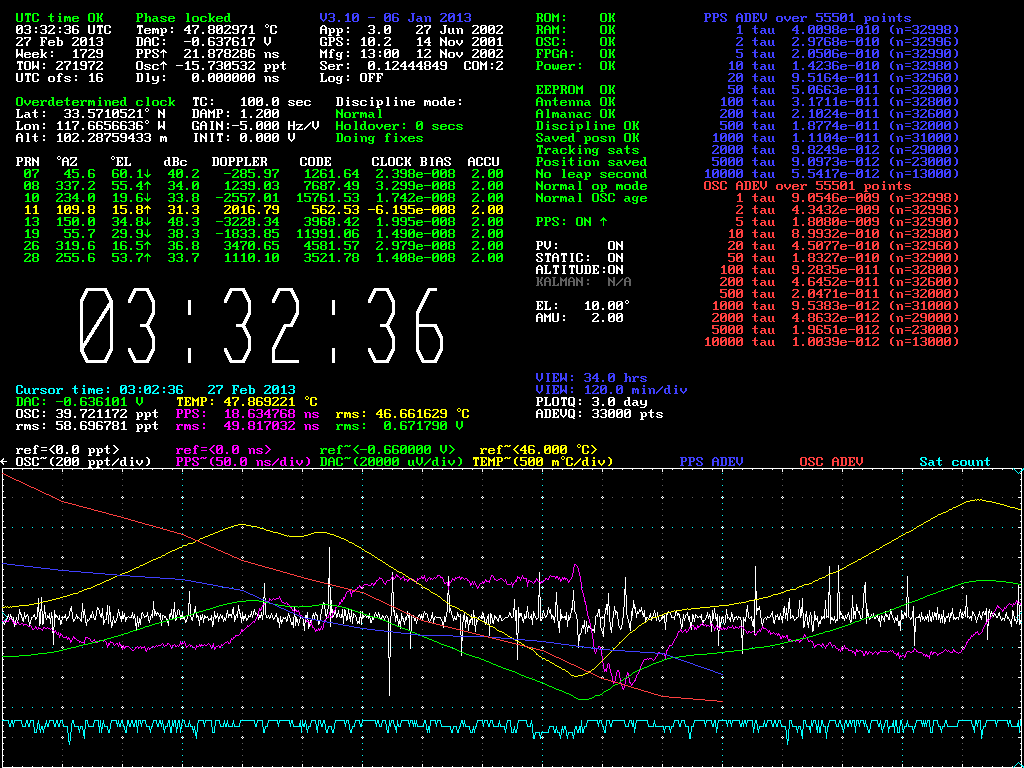This screenshot has height=768, width=1024.
Task: Click the Osc value -15.730532 ppt
Action: click(x=230, y=66)
